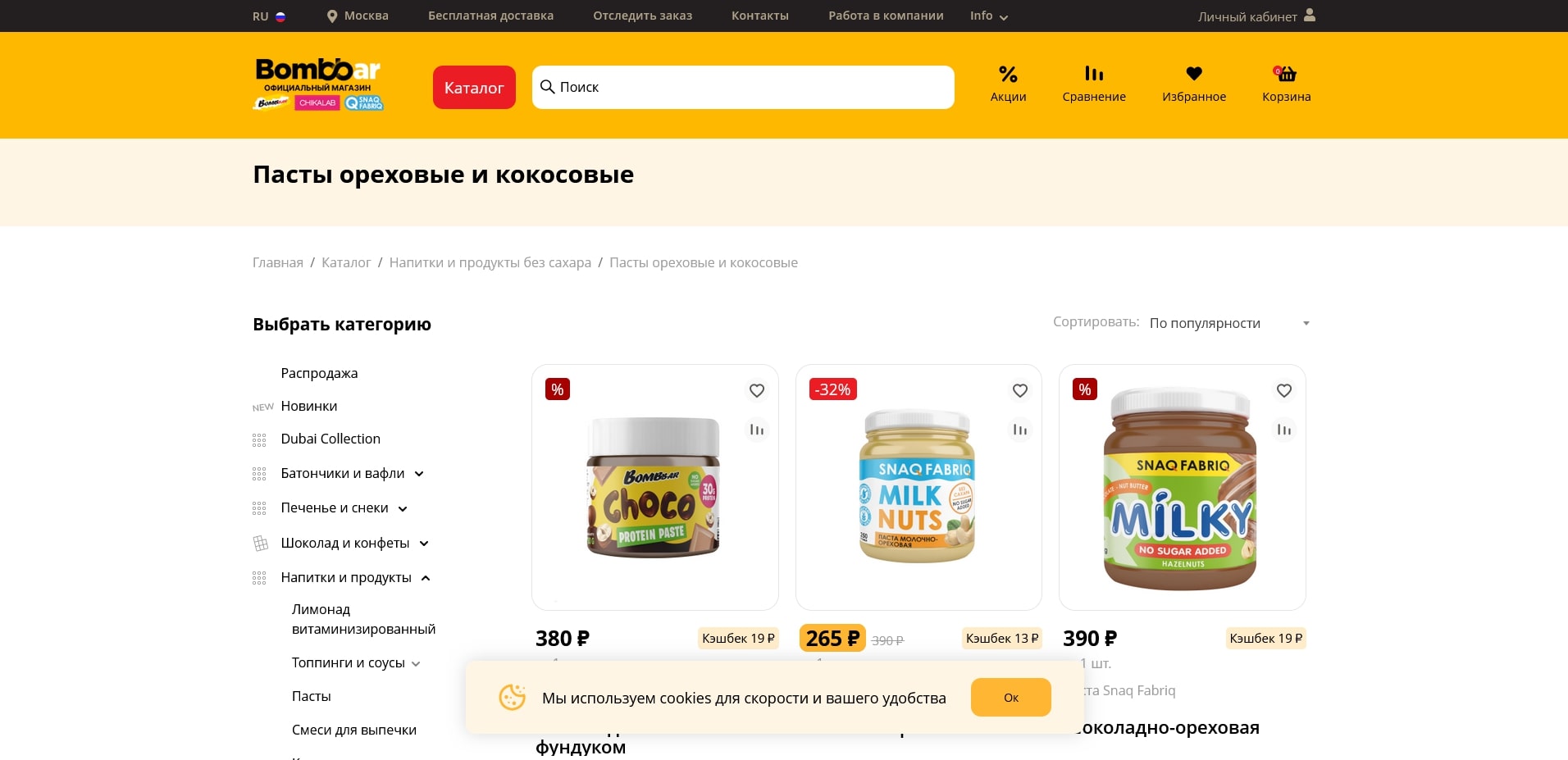
Task: Toggle favorite heart on Choco protein paste
Action: pos(757,391)
